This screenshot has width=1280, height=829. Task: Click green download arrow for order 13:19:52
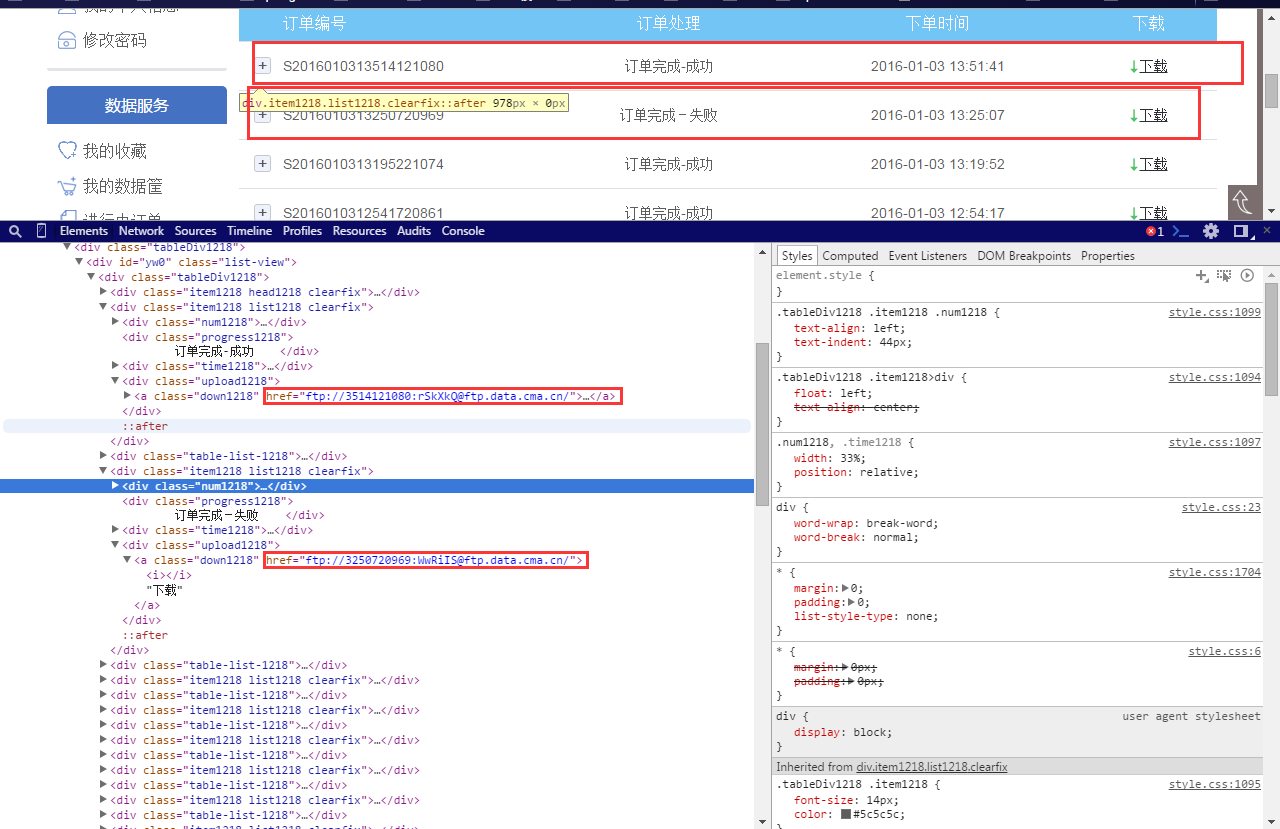[x=1133, y=164]
